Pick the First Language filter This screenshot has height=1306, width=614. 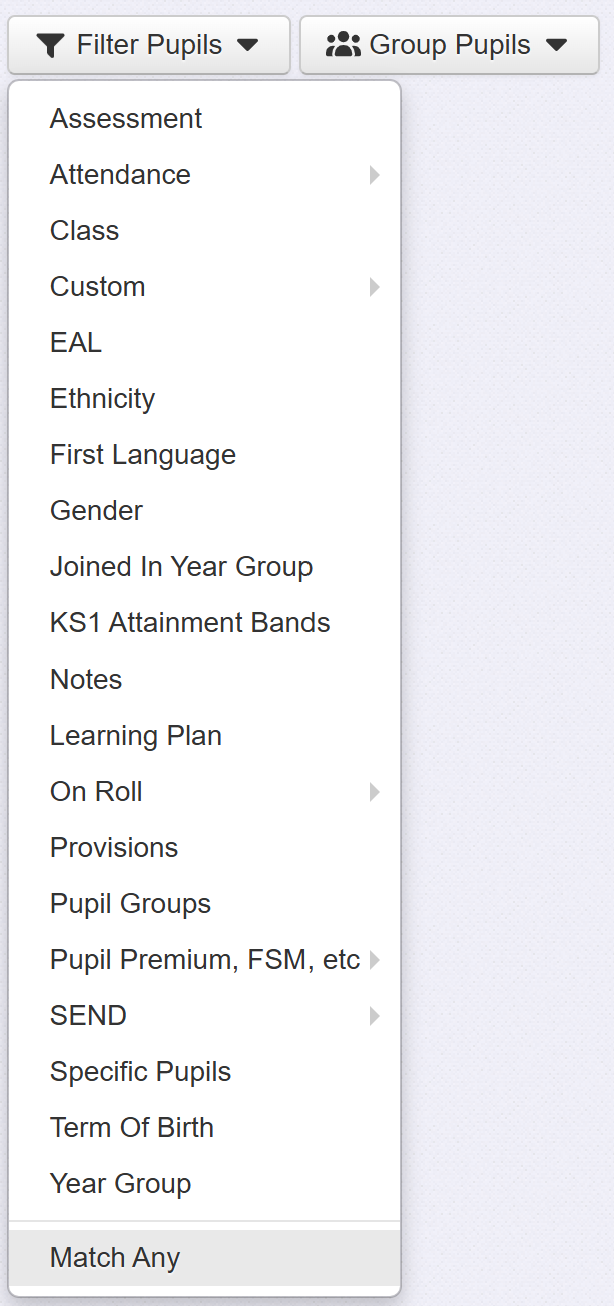coord(143,455)
